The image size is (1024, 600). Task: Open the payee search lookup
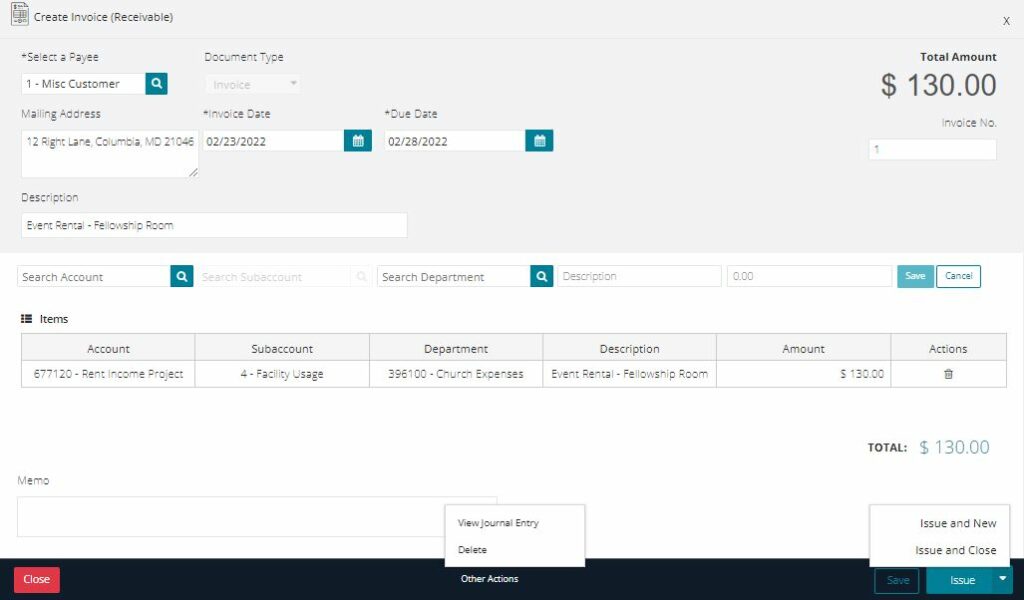(x=156, y=83)
